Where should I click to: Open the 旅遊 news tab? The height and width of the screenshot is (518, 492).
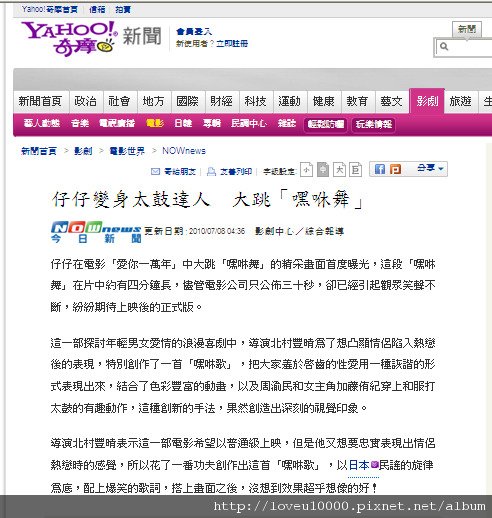point(461,101)
